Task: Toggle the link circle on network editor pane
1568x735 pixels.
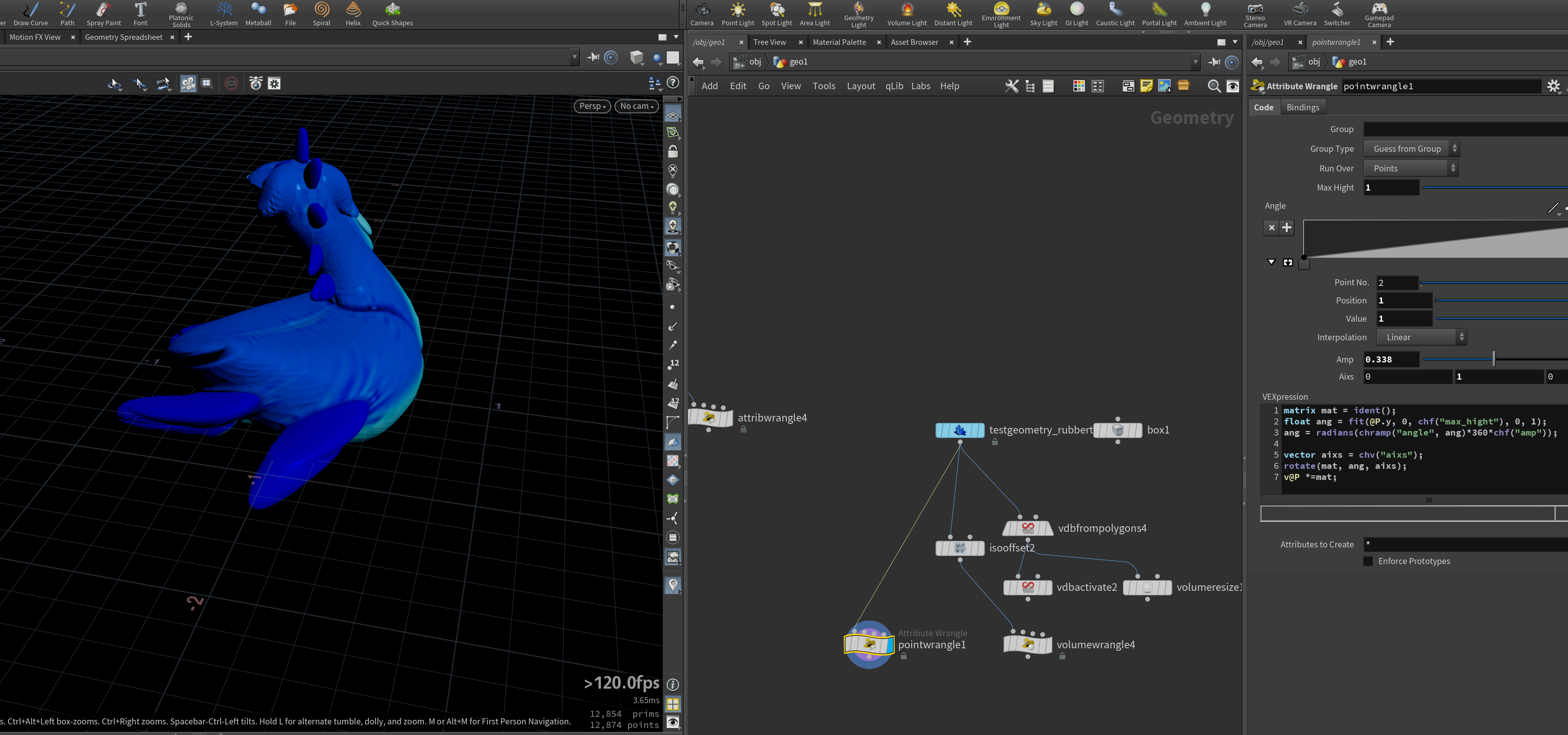Action: (1232, 62)
